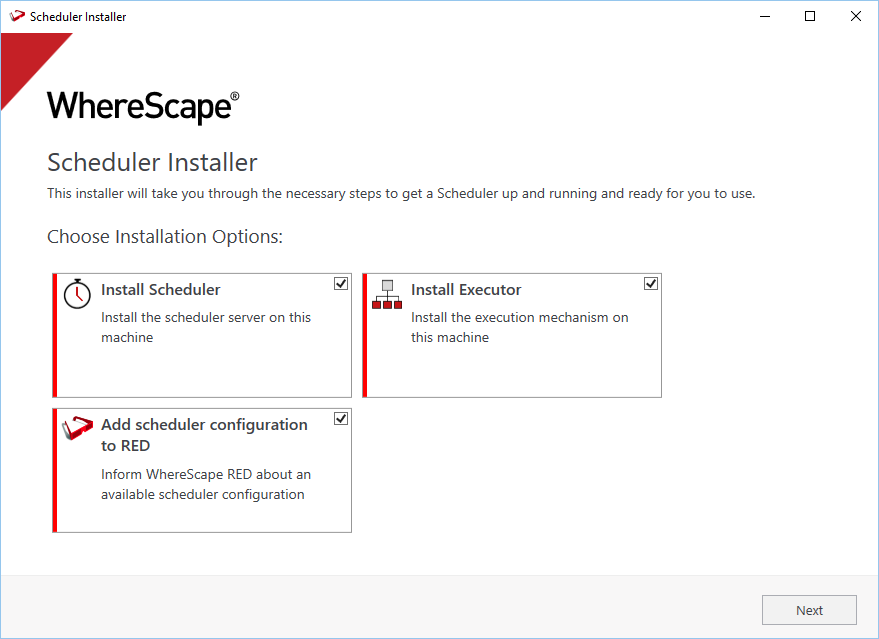Close the Scheduler Installer window
The image size is (879, 639).
tap(856, 16)
